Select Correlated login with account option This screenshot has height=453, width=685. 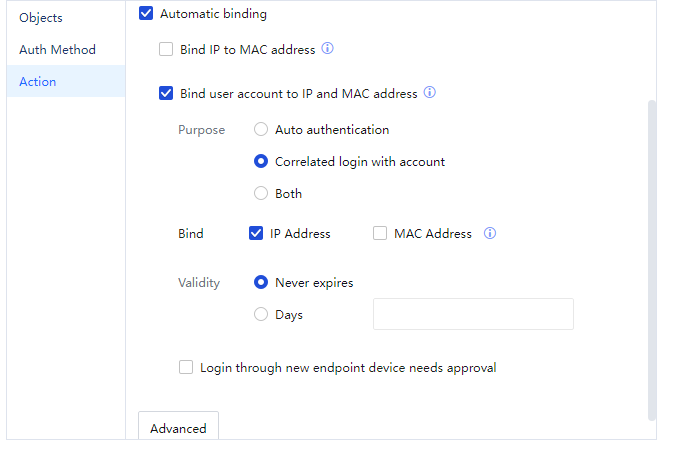click(261, 162)
